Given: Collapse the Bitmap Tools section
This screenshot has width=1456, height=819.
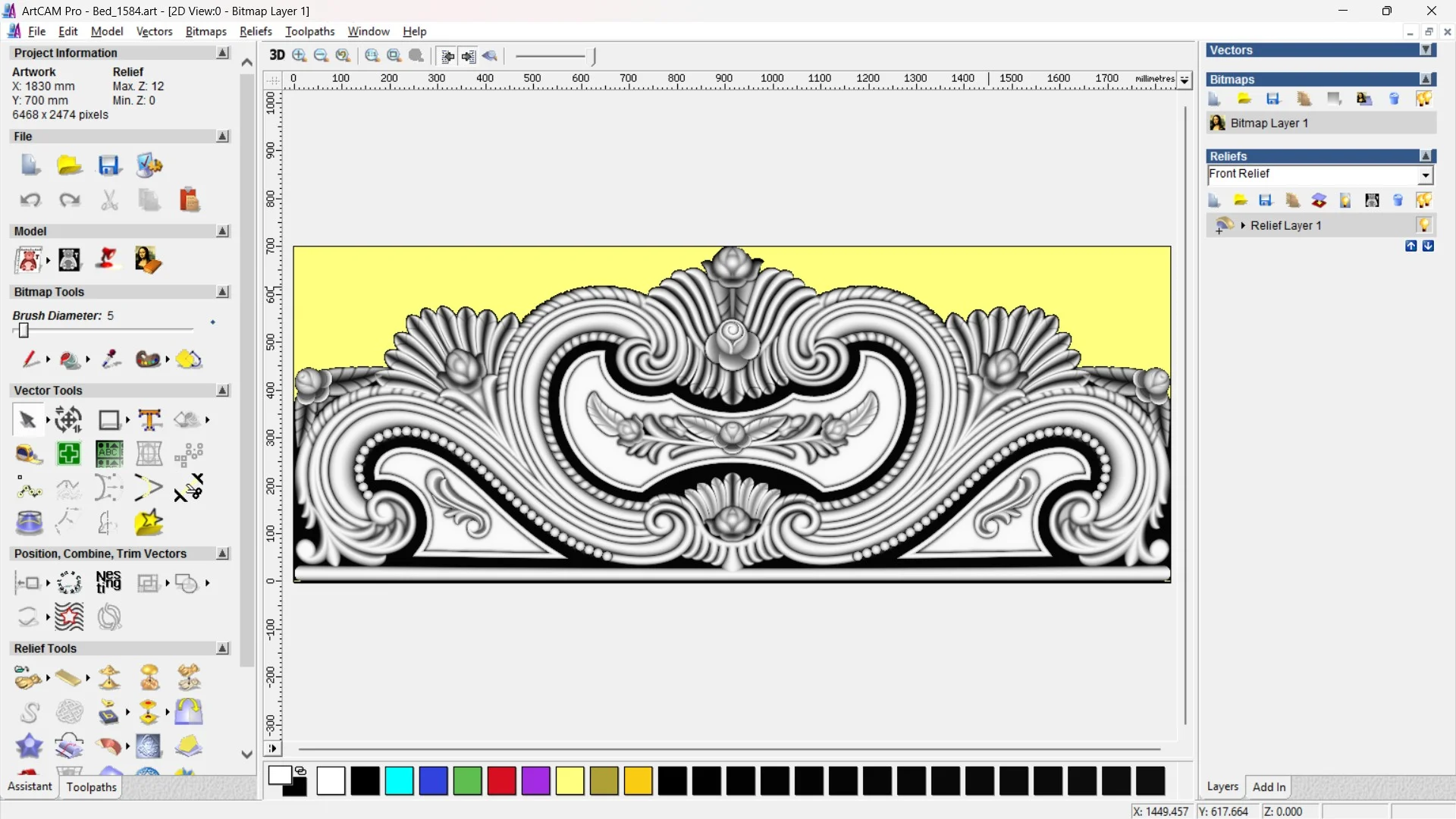Looking at the screenshot, I should (222, 292).
